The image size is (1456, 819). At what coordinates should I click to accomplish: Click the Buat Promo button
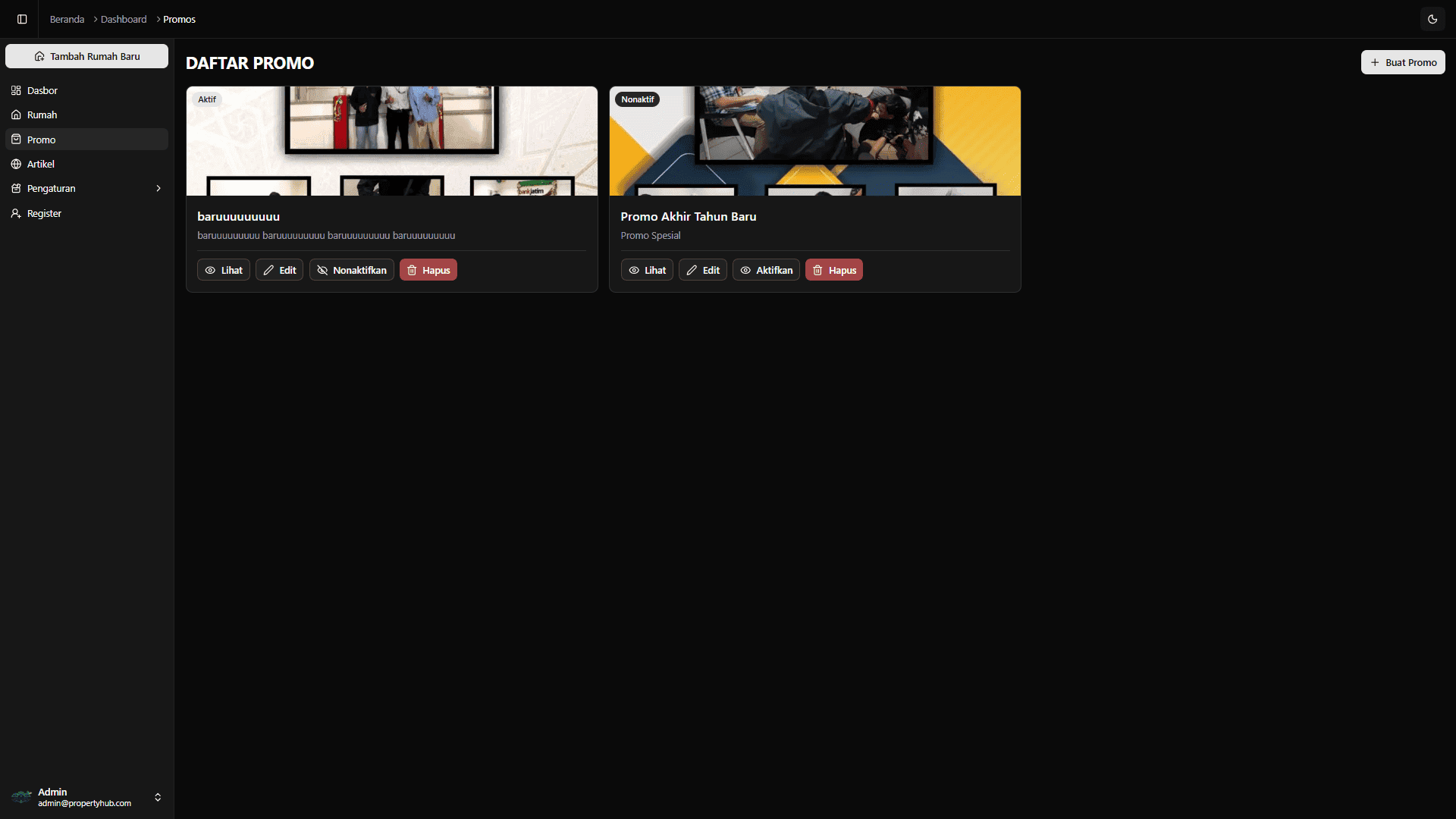(1403, 62)
